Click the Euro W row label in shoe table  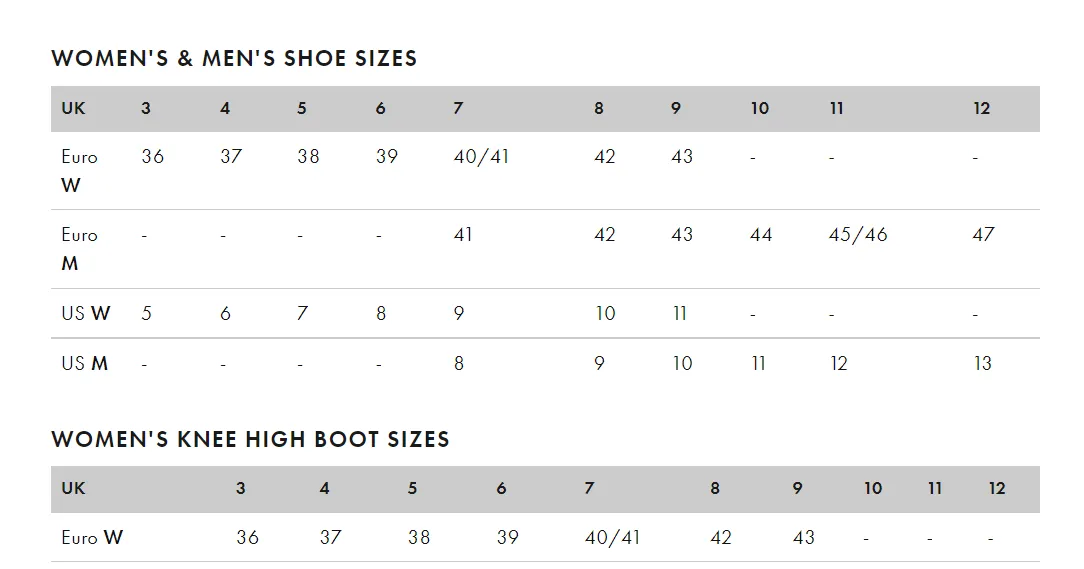(80, 171)
